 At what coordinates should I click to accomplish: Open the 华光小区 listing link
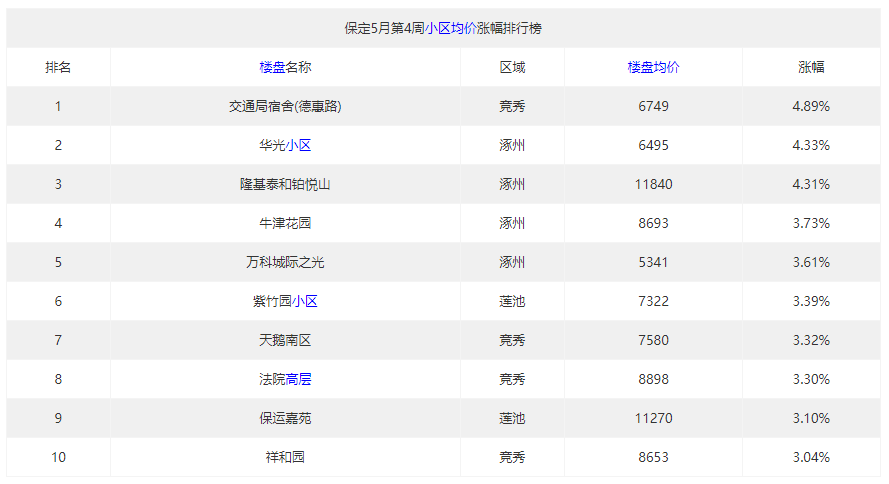click(x=297, y=145)
